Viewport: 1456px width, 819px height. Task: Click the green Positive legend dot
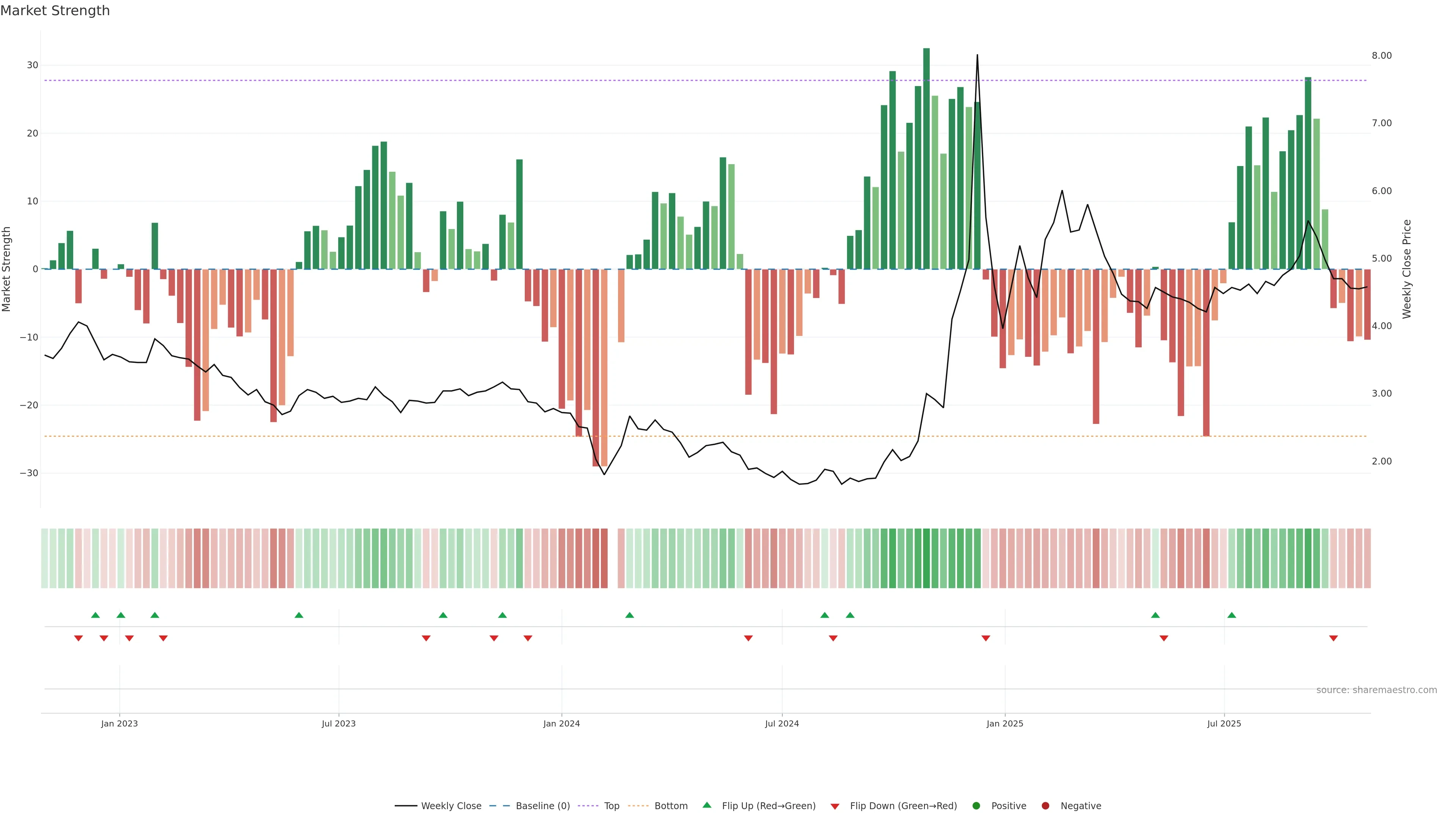pos(976,806)
